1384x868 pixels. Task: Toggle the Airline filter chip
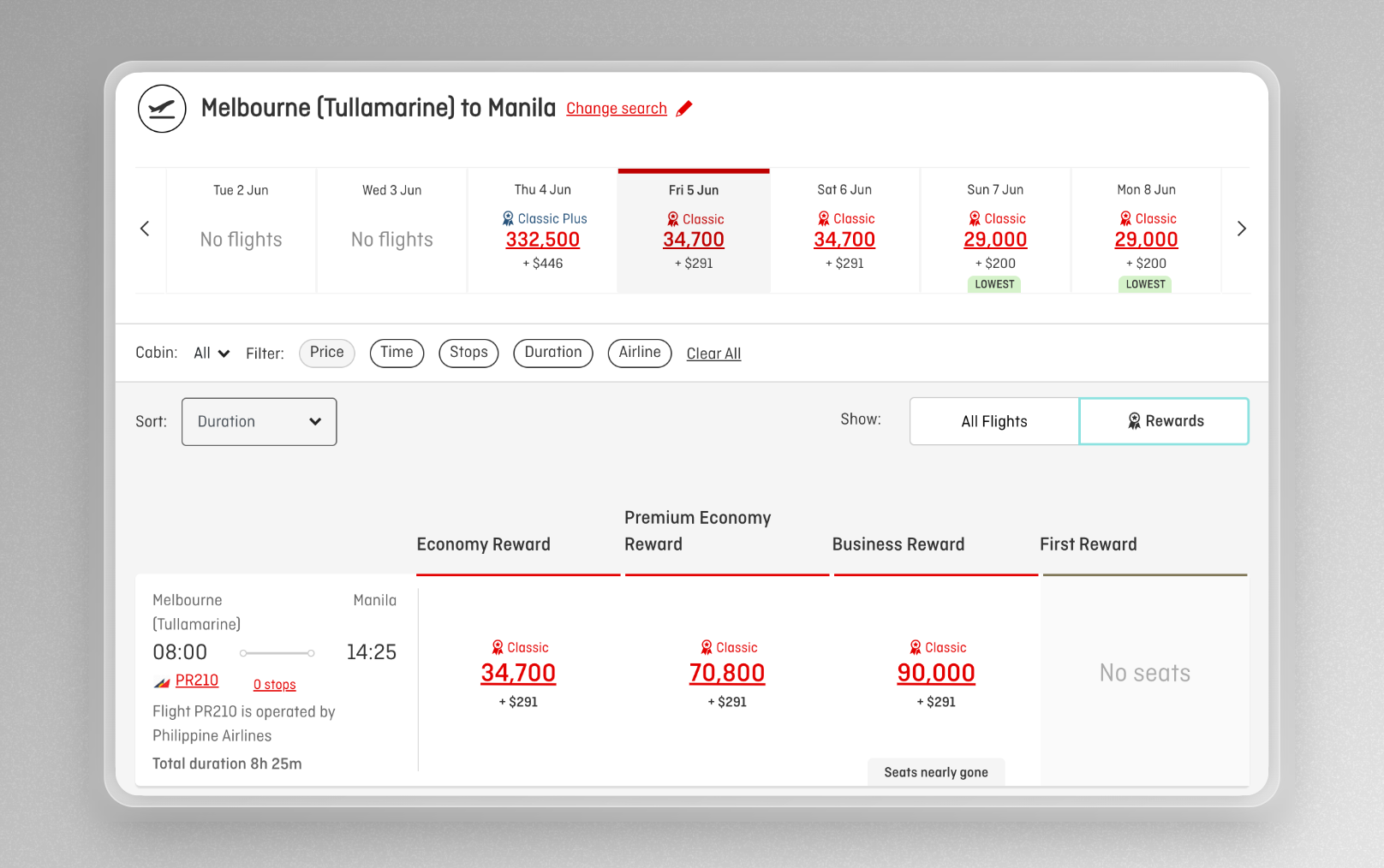640,353
